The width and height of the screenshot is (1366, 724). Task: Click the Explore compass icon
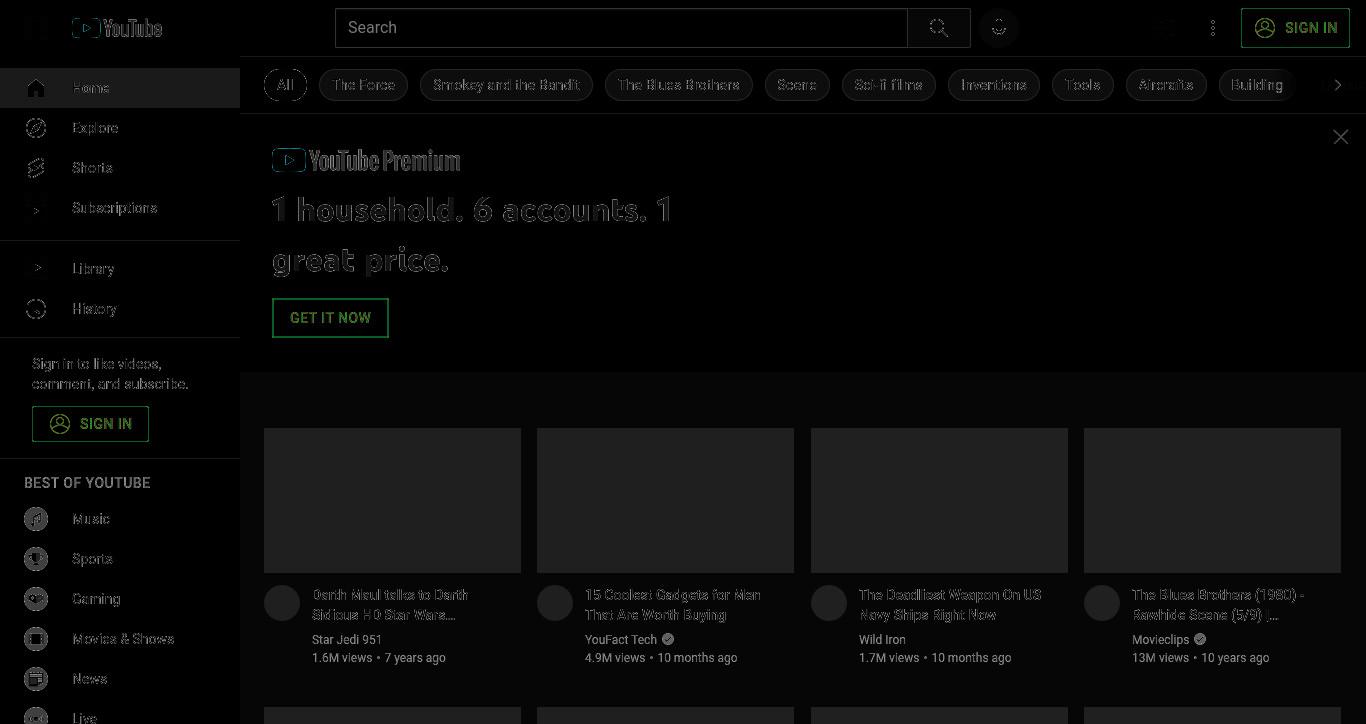click(x=36, y=128)
